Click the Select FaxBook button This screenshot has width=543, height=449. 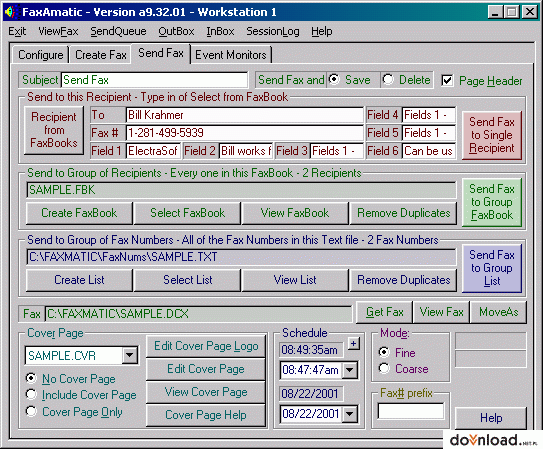click(x=187, y=213)
